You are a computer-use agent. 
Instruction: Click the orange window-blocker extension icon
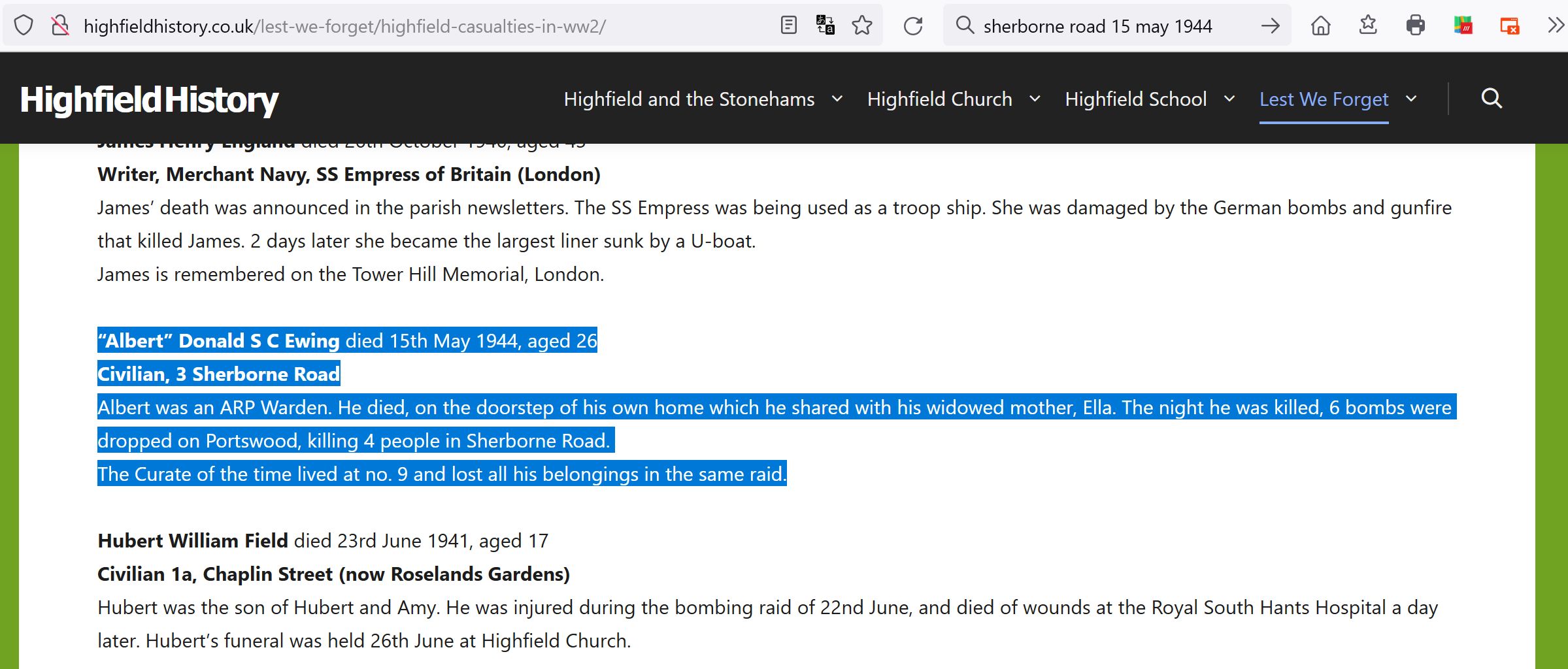pos(1509,26)
